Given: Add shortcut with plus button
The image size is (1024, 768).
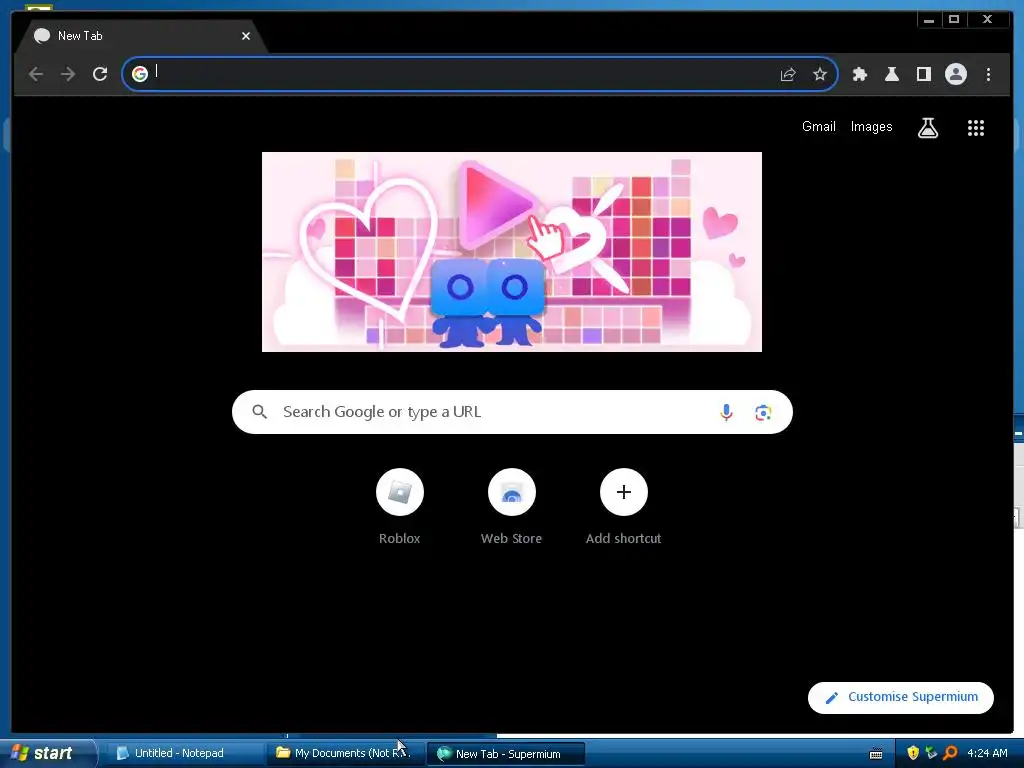Looking at the screenshot, I should (x=624, y=492).
